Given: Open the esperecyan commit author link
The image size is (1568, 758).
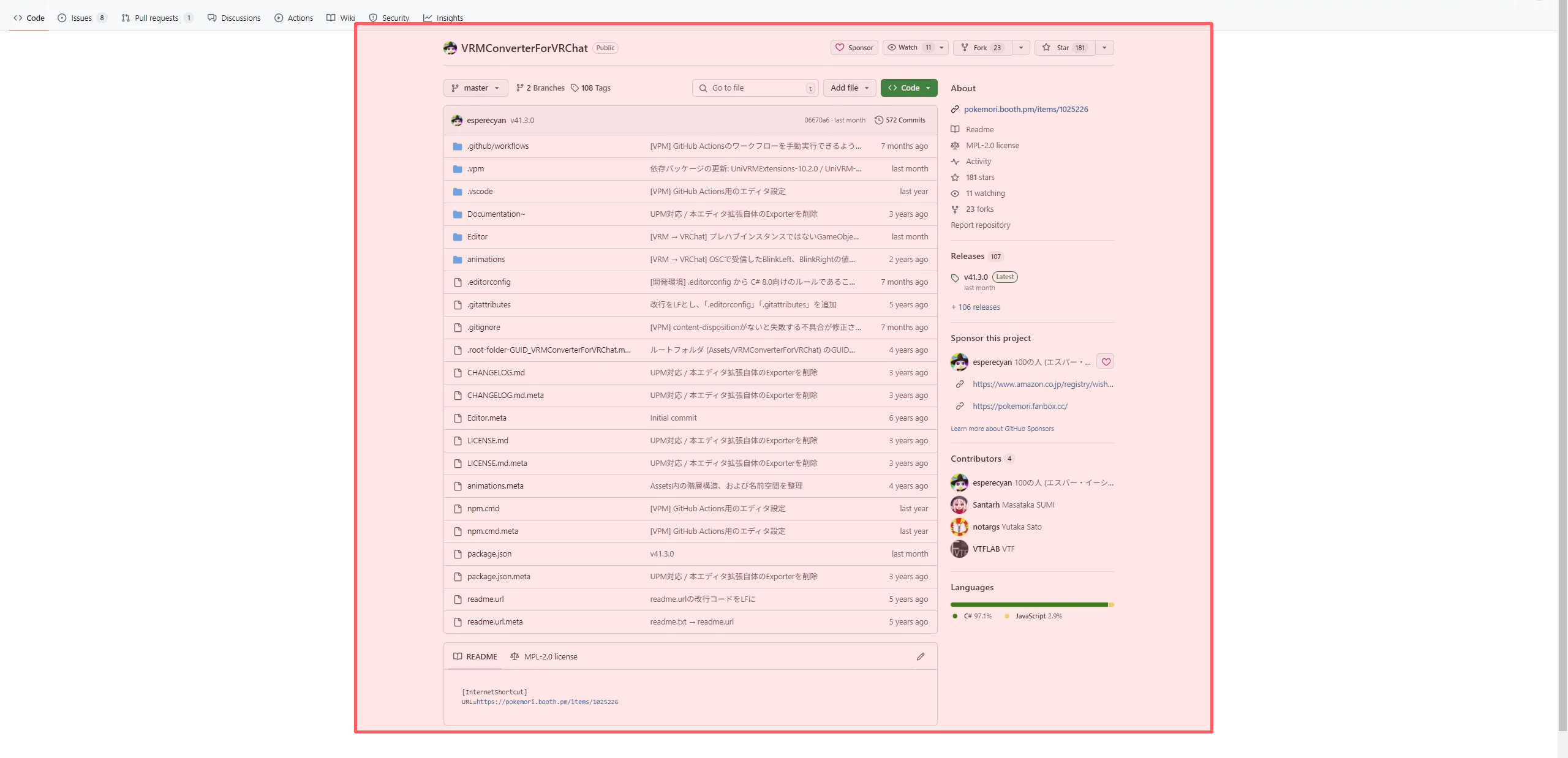Looking at the screenshot, I should [486, 121].
